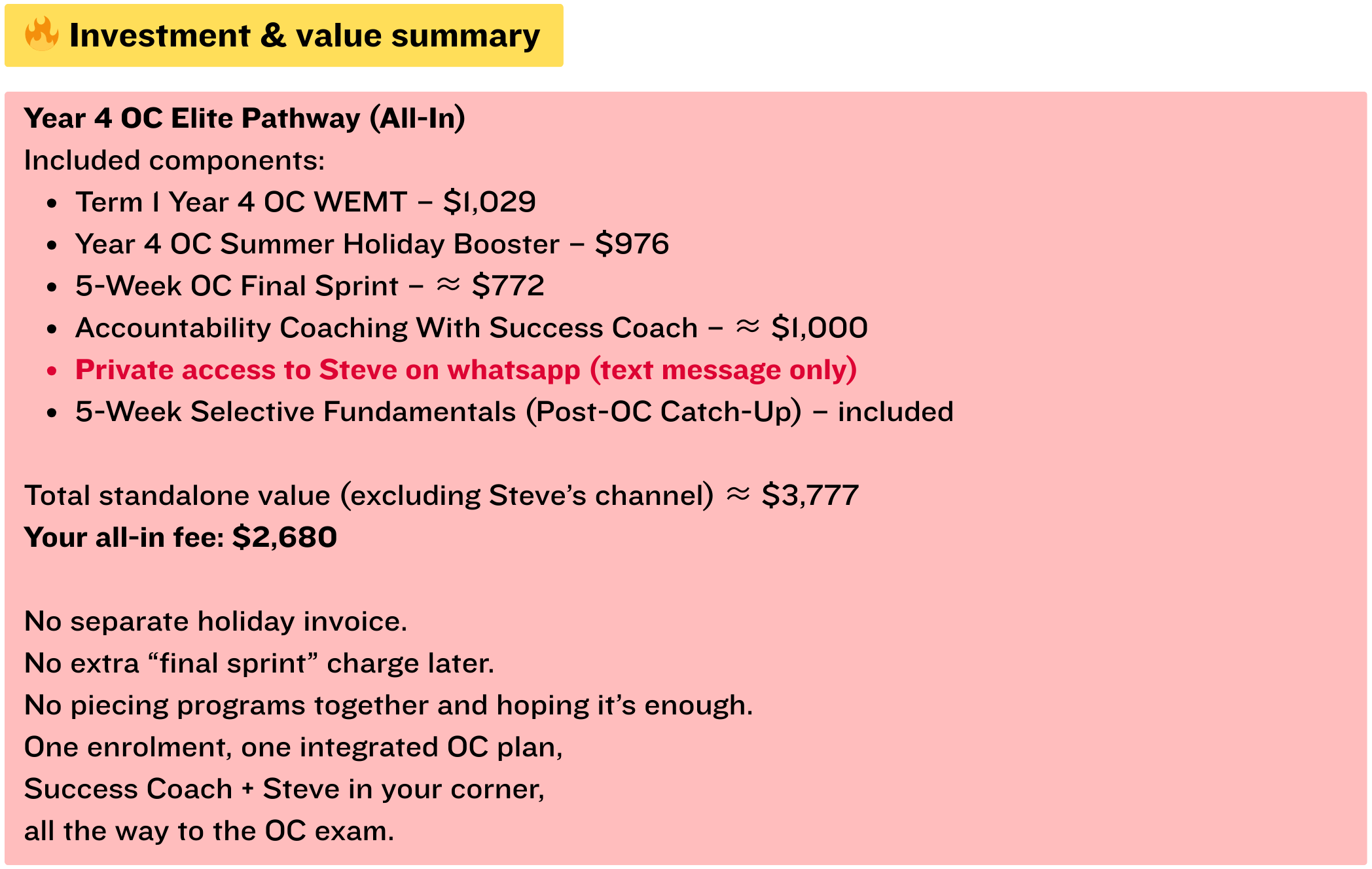Click the "Total standalone value" line
1372x869 pixels.
point(369,495)
